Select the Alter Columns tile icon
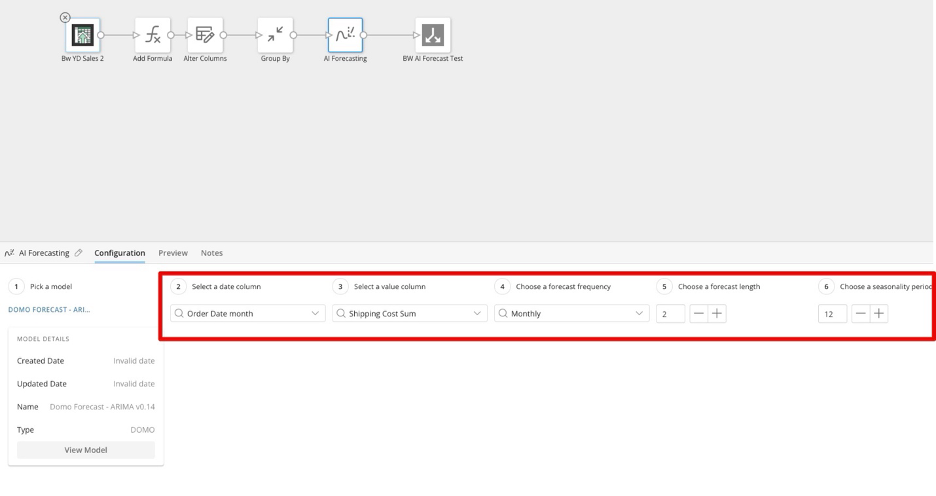 point(205,35)
